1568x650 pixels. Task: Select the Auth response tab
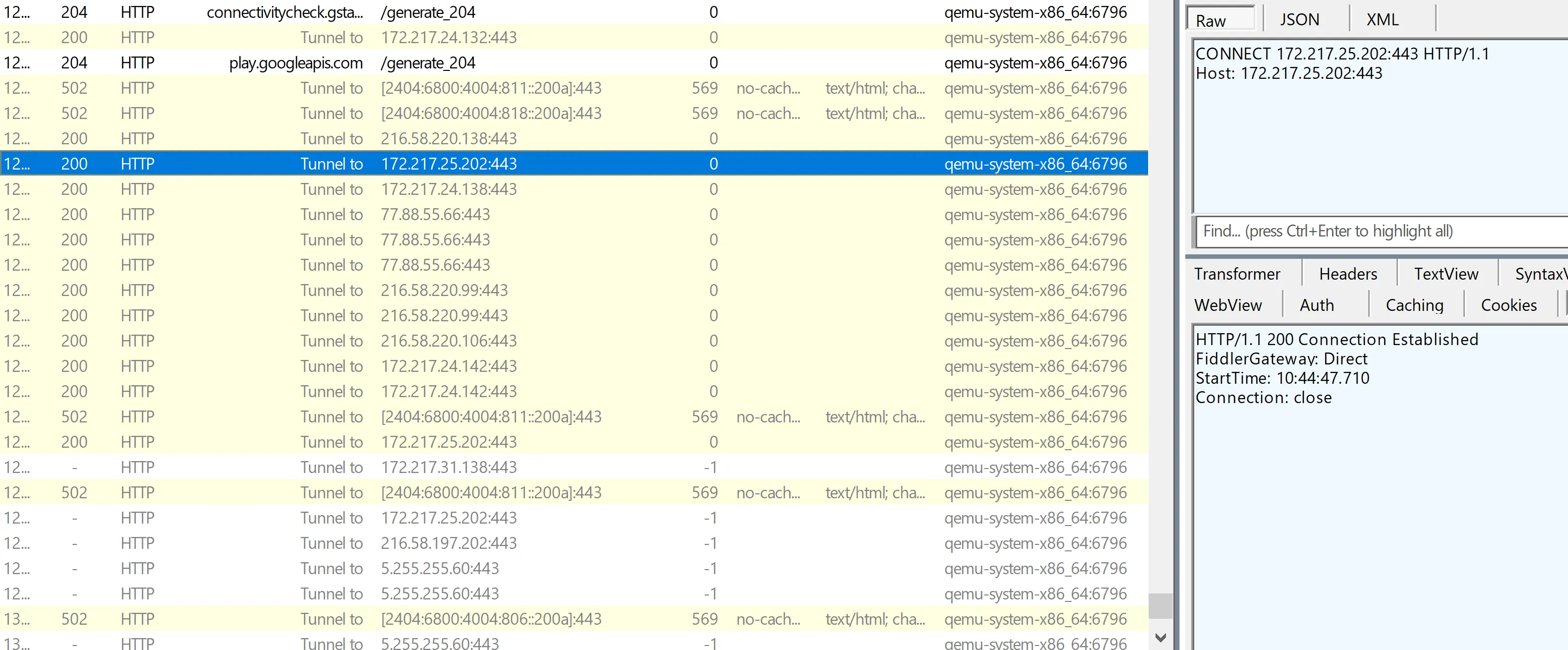point(1317,305)
